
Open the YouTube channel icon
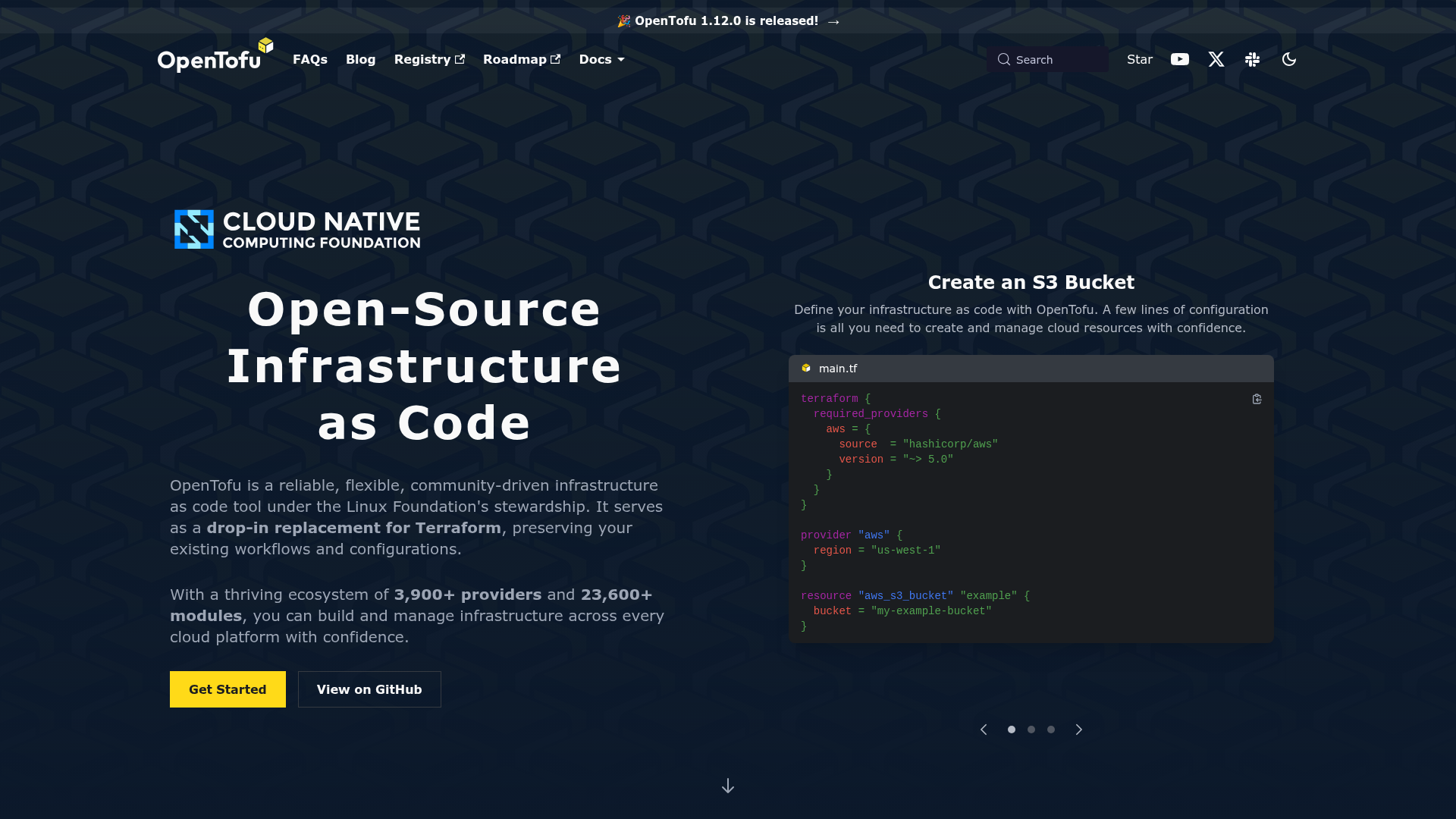tap(1180, 59)
